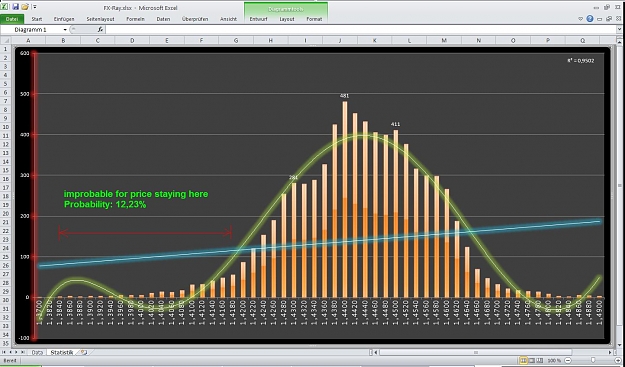Viewport: 625px width, 367px height.
Task: Switch to Normal view in status bar
Action: [x=524, y=361]
